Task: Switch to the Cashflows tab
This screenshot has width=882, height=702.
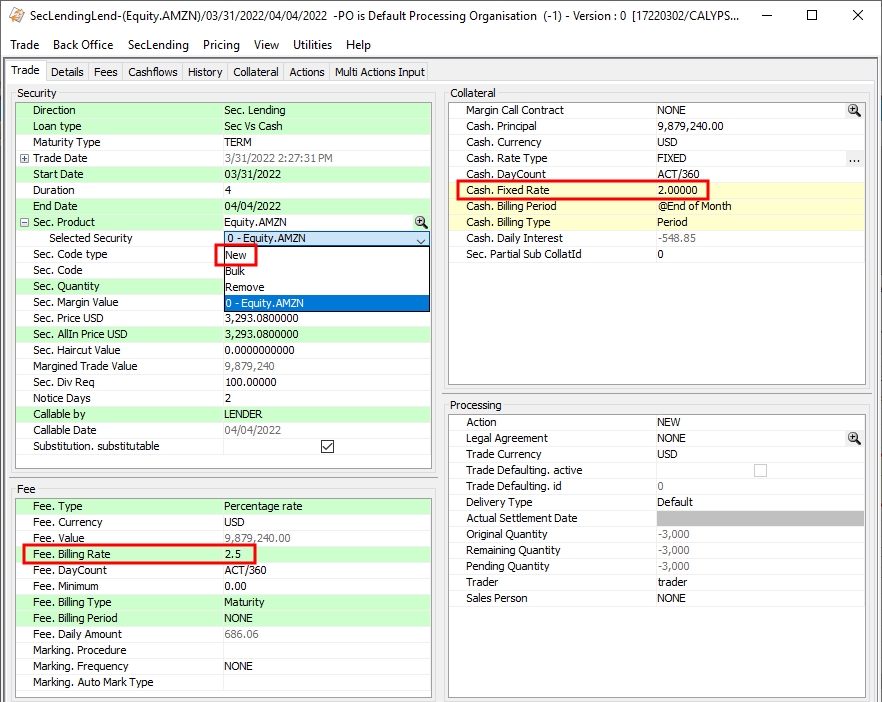Action: [152, 72]
